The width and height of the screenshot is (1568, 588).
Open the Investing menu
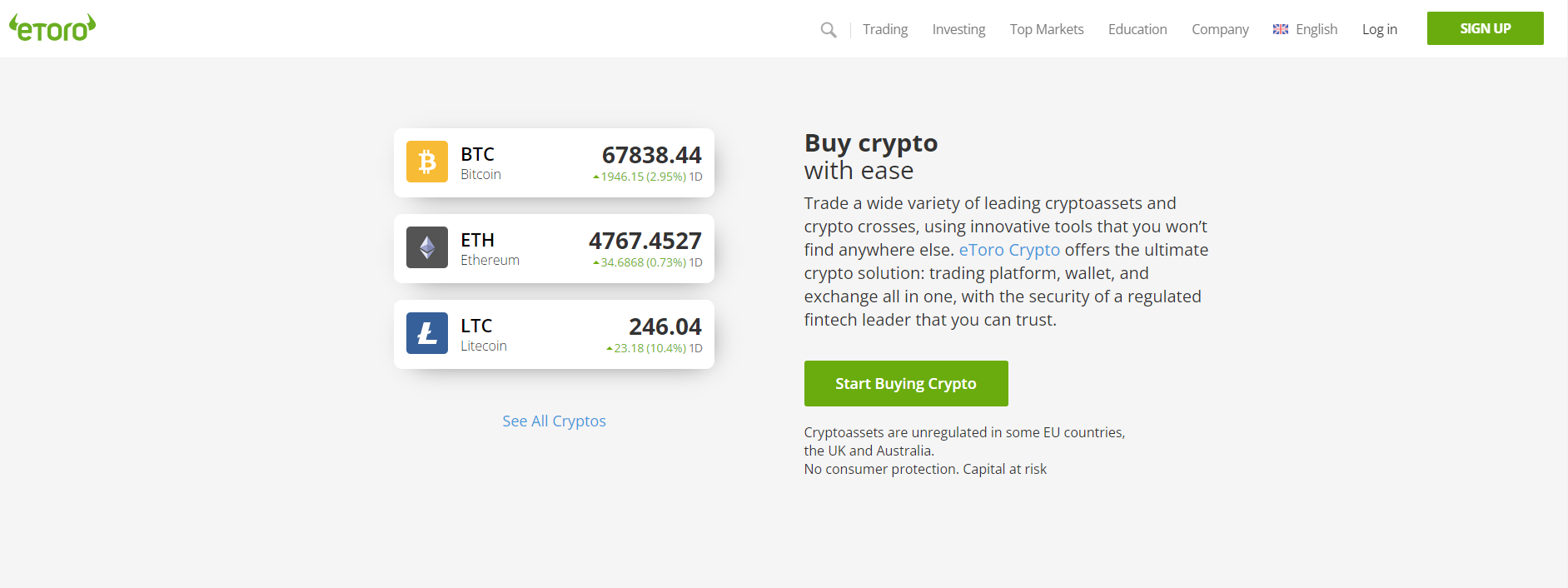coord(958,29)
